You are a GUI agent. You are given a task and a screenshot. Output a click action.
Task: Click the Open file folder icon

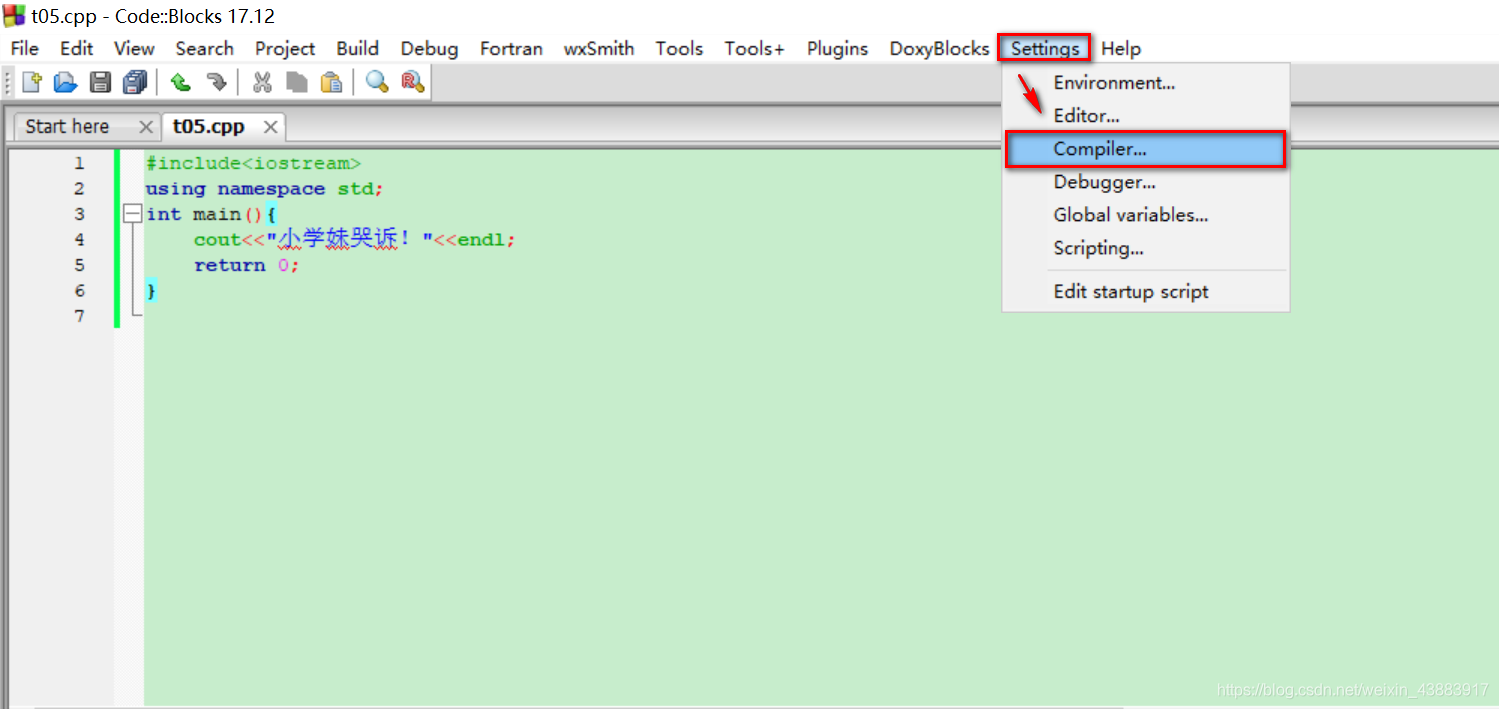click(66, 82)
